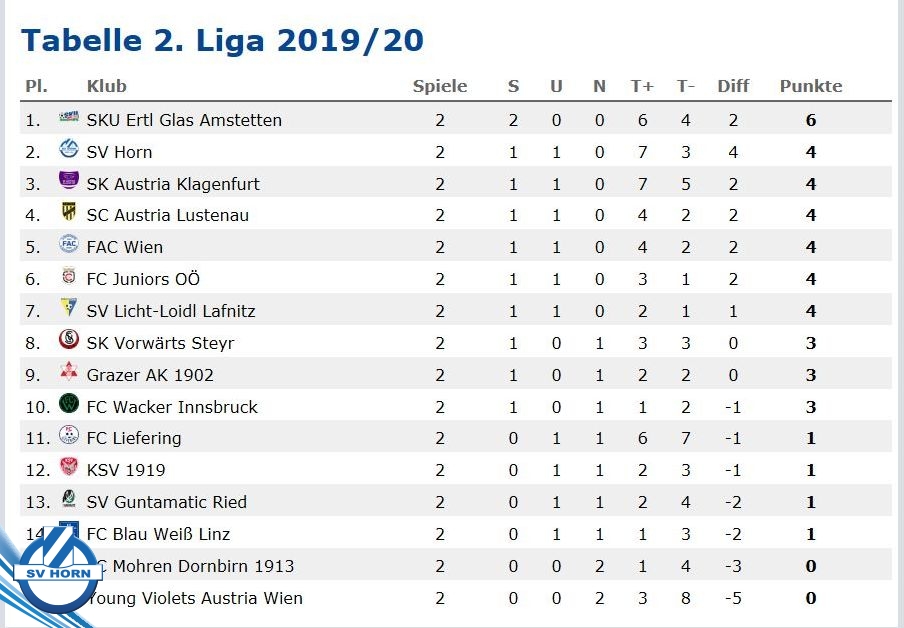904x628 pixels.
Task: Click the Young Violets Austria Wien entry
Action: pyautogui.click(x=194, y=598)
